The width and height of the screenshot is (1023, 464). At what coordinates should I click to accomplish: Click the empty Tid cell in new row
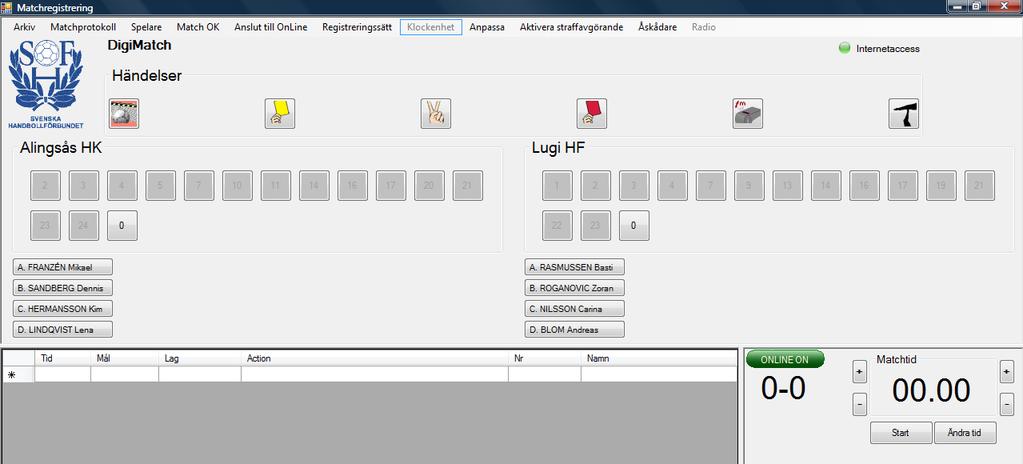click(x=63, y=375)
